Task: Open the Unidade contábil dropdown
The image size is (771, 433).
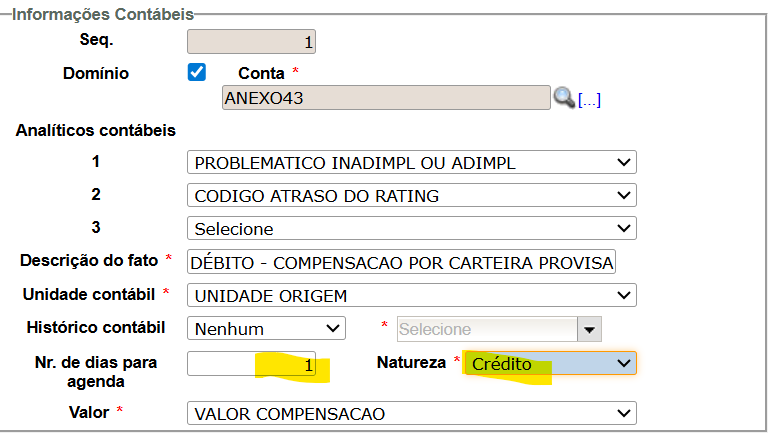Action: coord(411,295)
